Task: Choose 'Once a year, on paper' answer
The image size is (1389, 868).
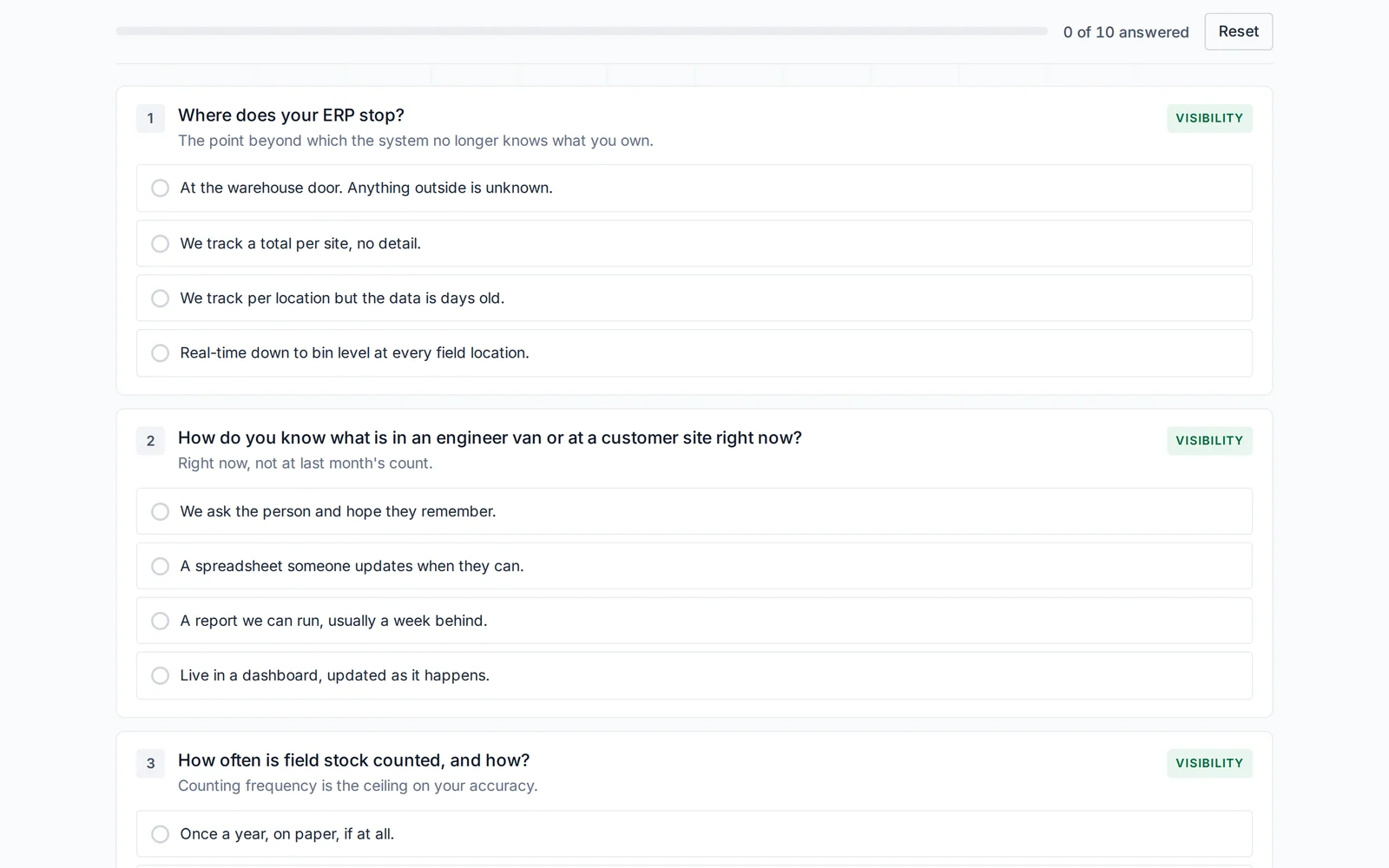Action: coord(694,834)
